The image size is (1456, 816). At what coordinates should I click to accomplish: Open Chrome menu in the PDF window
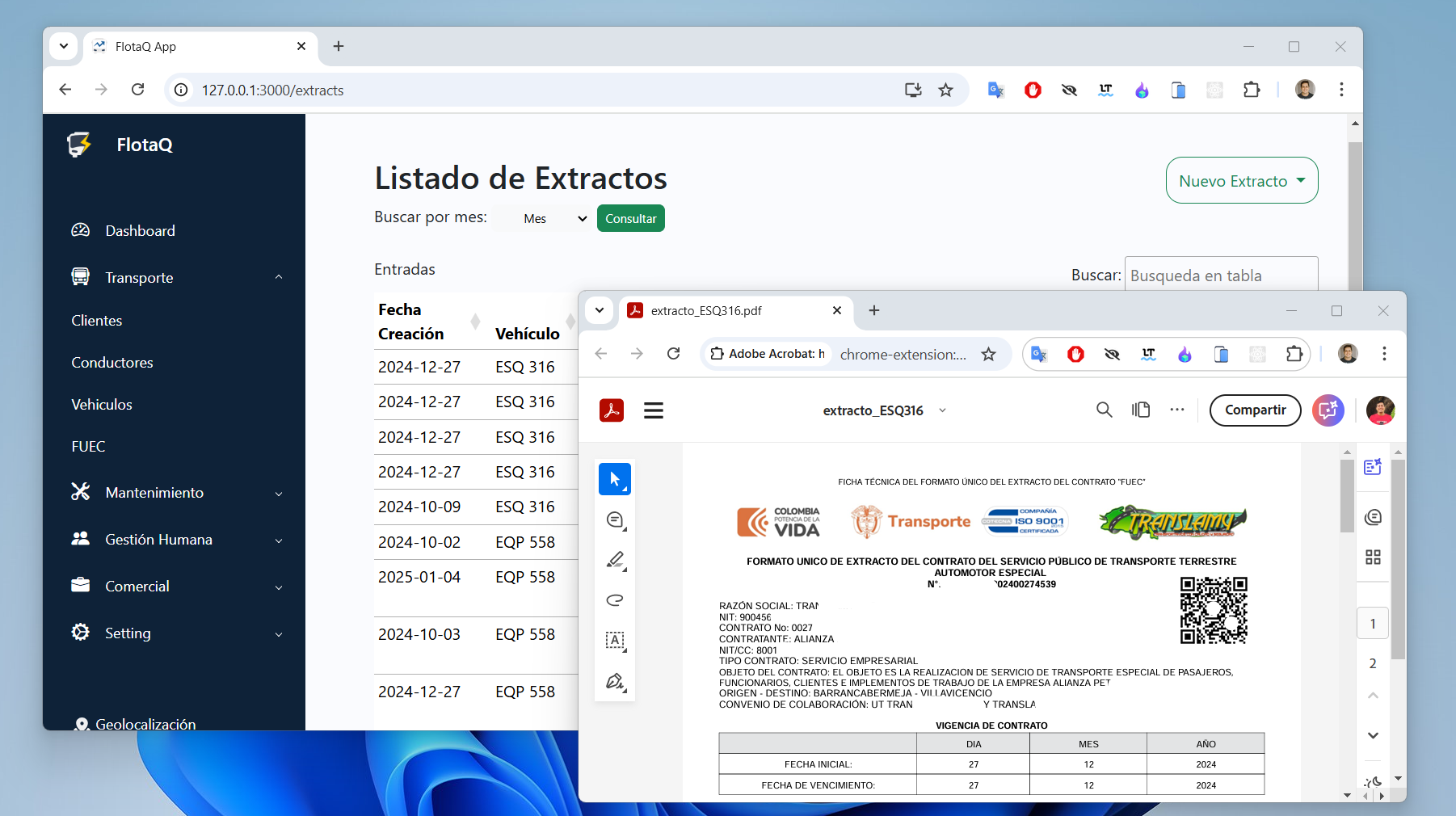1384,354
